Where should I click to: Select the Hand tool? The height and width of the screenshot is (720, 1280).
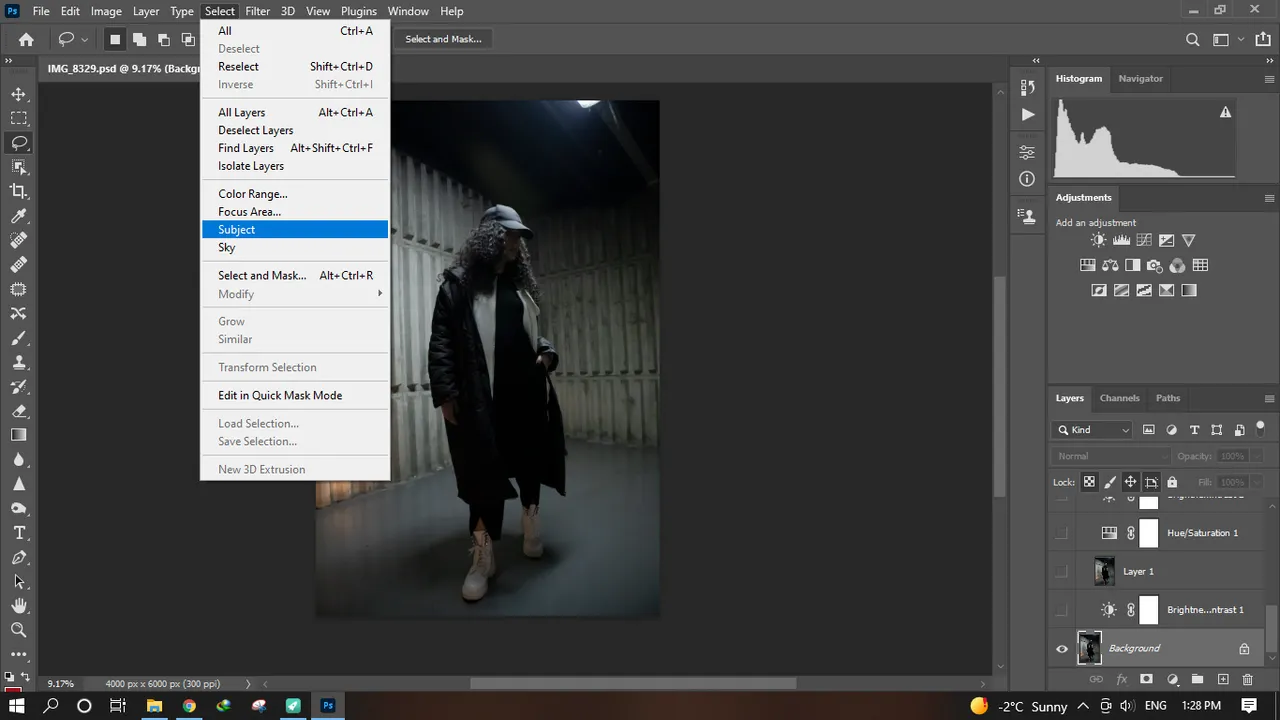pos(18,606)
